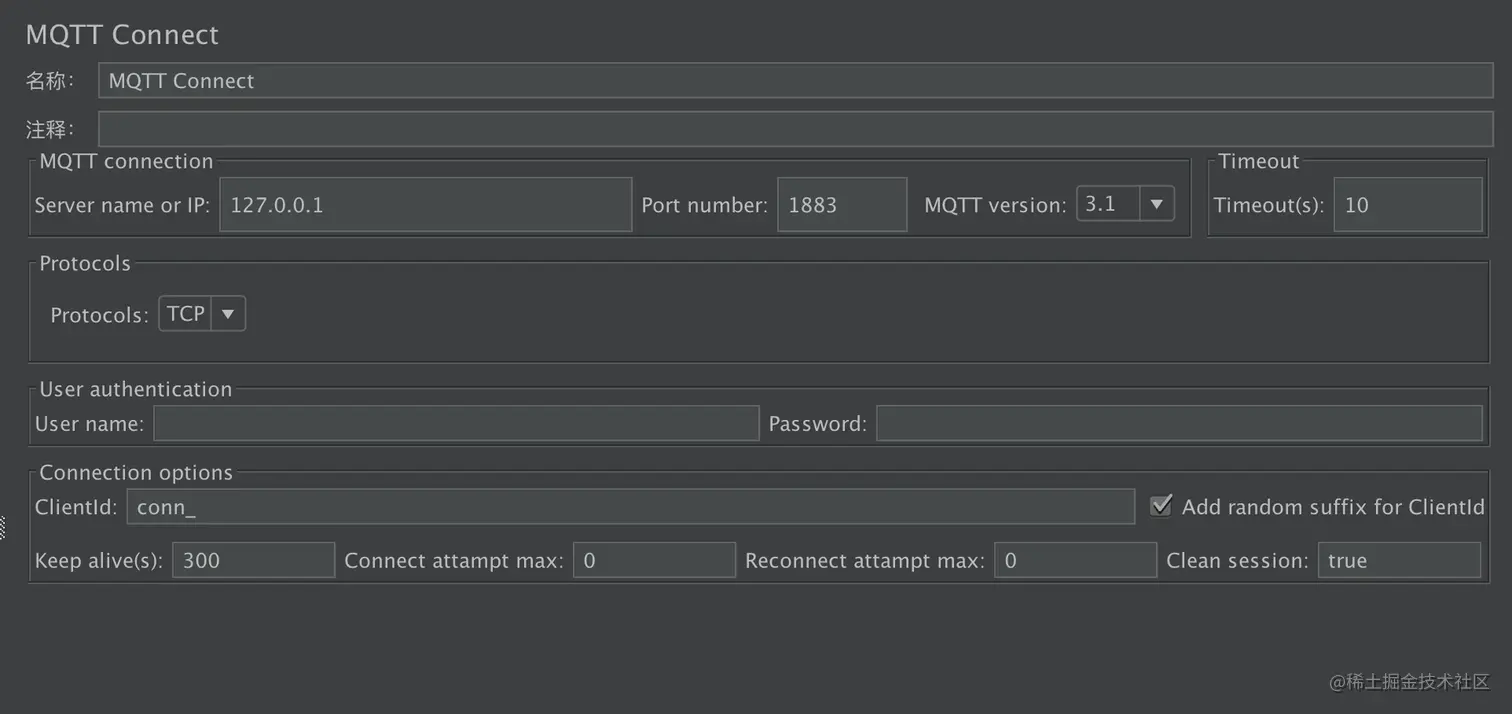Click the Keep alive(s) field showing 300

coord(253,560)
